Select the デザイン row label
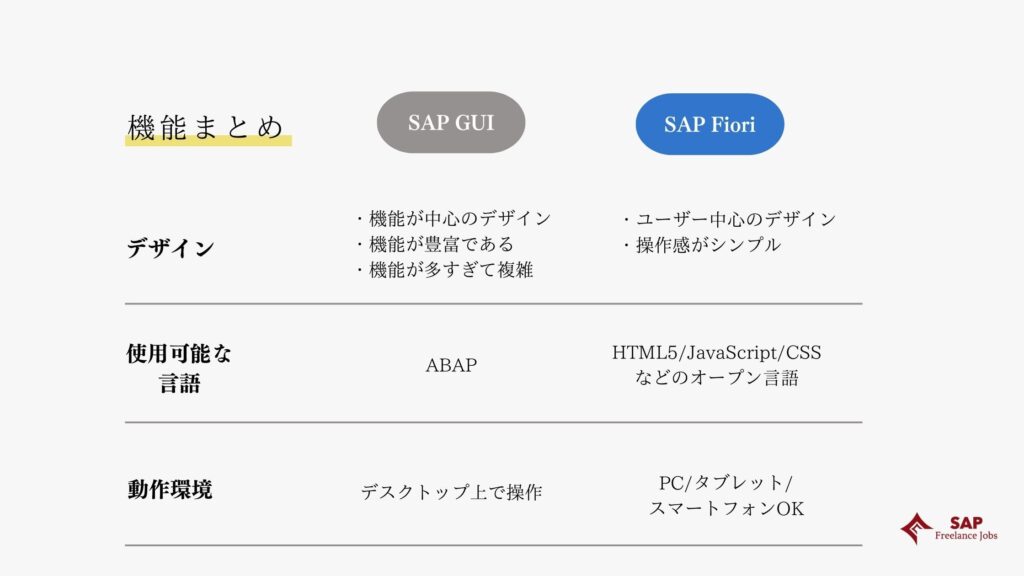 [170, 248]
